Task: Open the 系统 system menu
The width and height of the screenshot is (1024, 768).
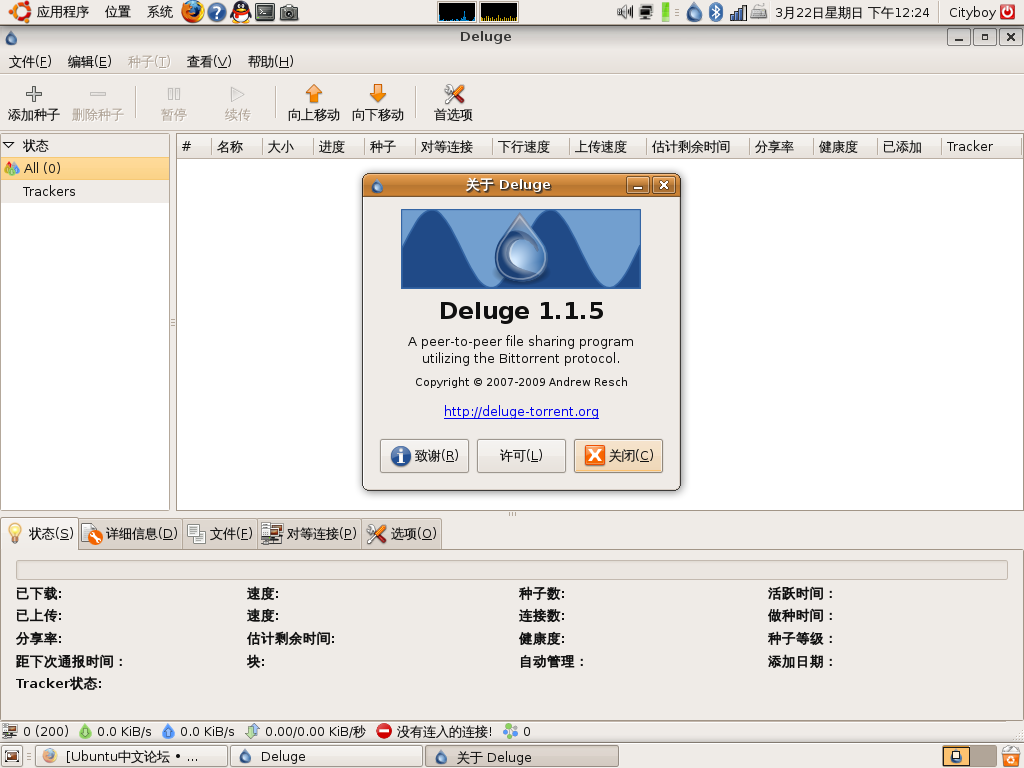Action: point(159,12)
